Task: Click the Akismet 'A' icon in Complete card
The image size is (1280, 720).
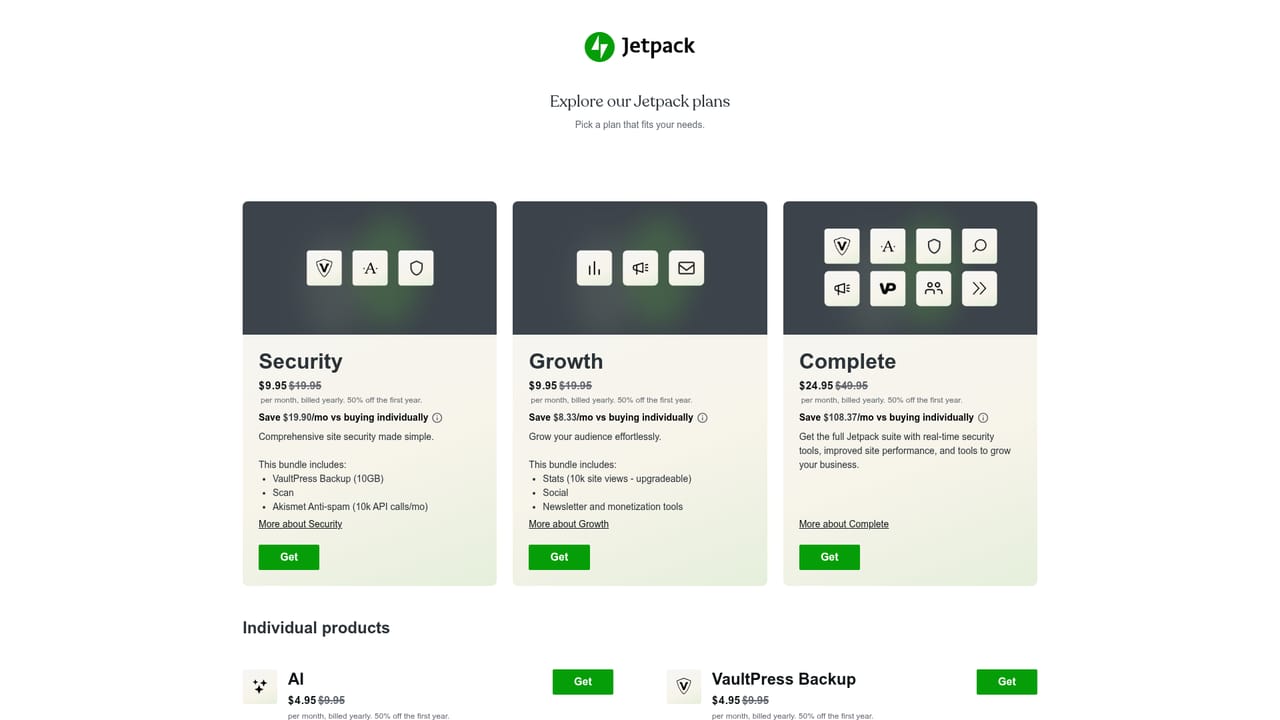Action: [x=888, y=246]
